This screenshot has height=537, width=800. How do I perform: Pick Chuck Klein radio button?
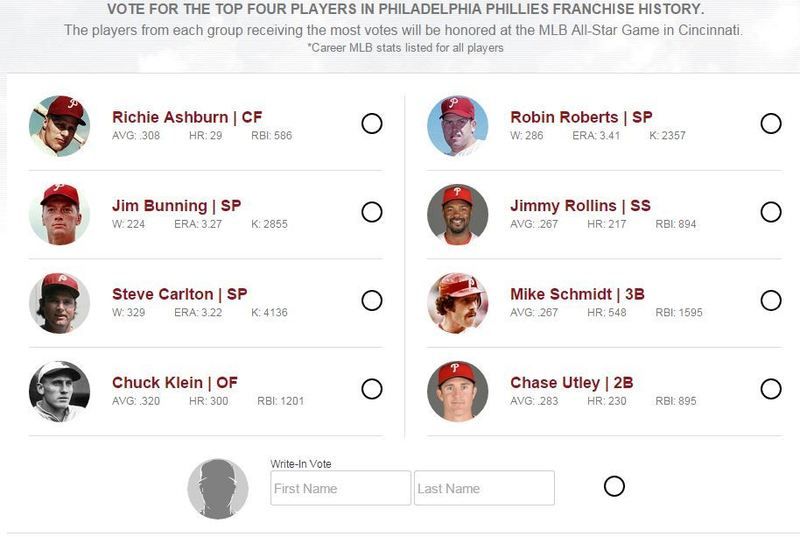click(x=372, y=389)
